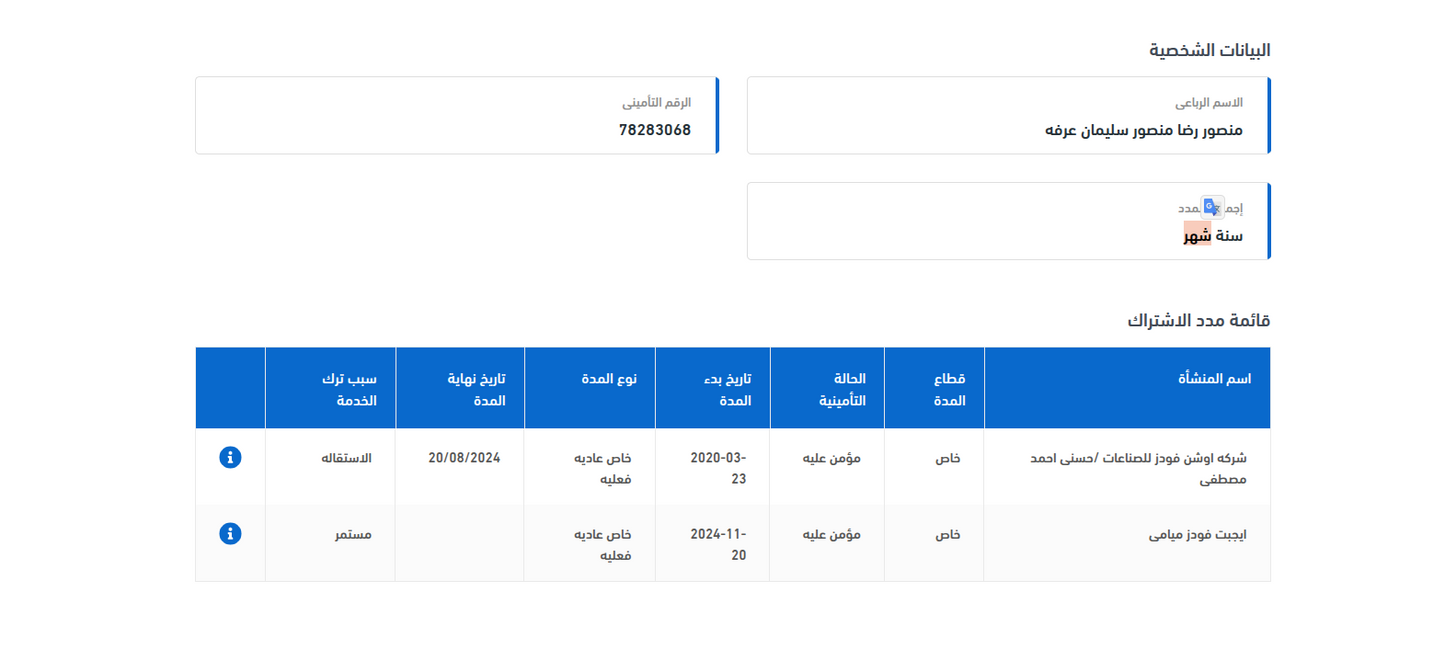Image resolution: width=1445 pixels, height=649 pixels.
Task: Click the start date 2020-03-23 cell
Action: (718, 468)
